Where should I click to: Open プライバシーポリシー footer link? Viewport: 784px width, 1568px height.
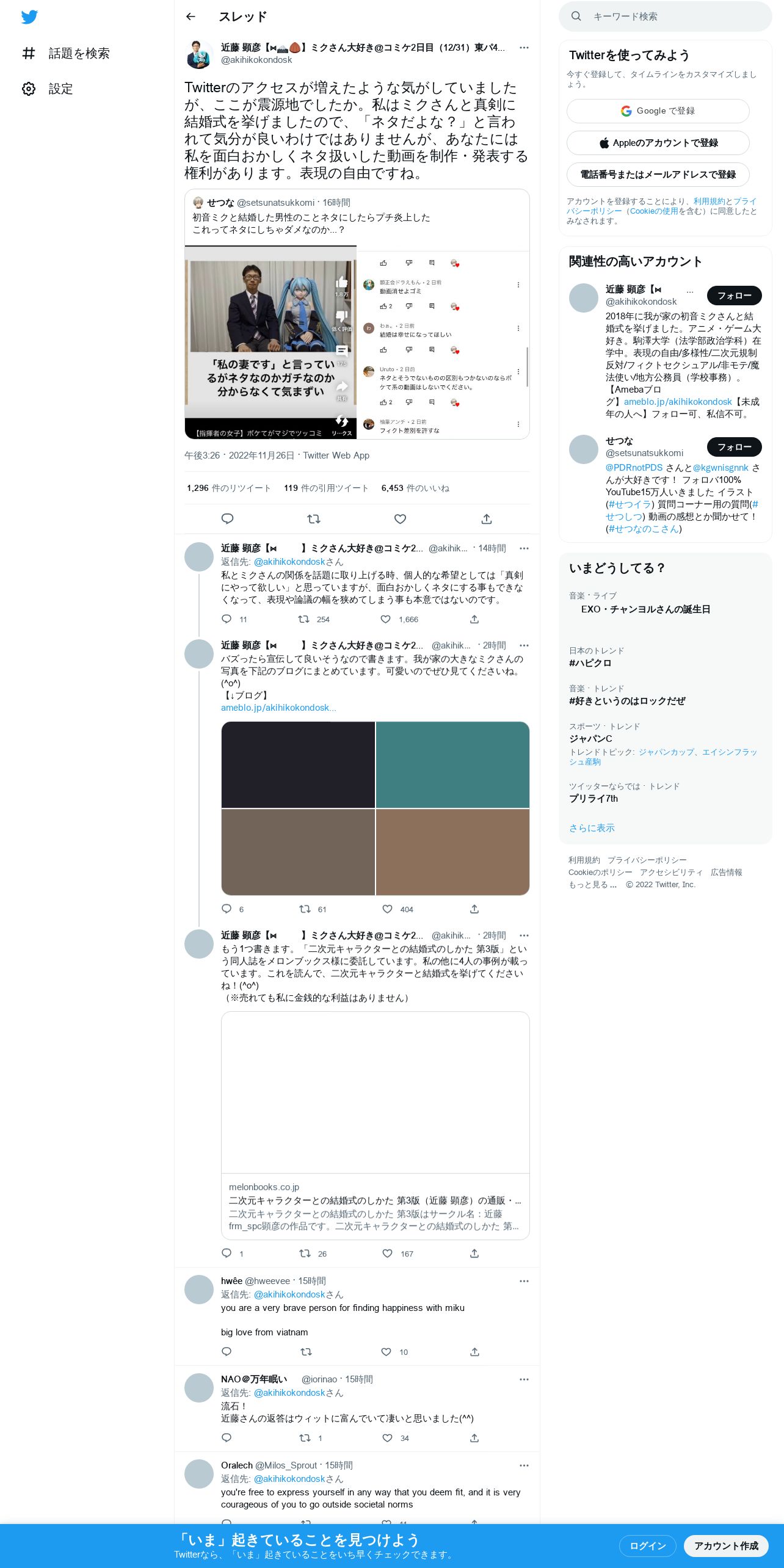tap(647, 860)
